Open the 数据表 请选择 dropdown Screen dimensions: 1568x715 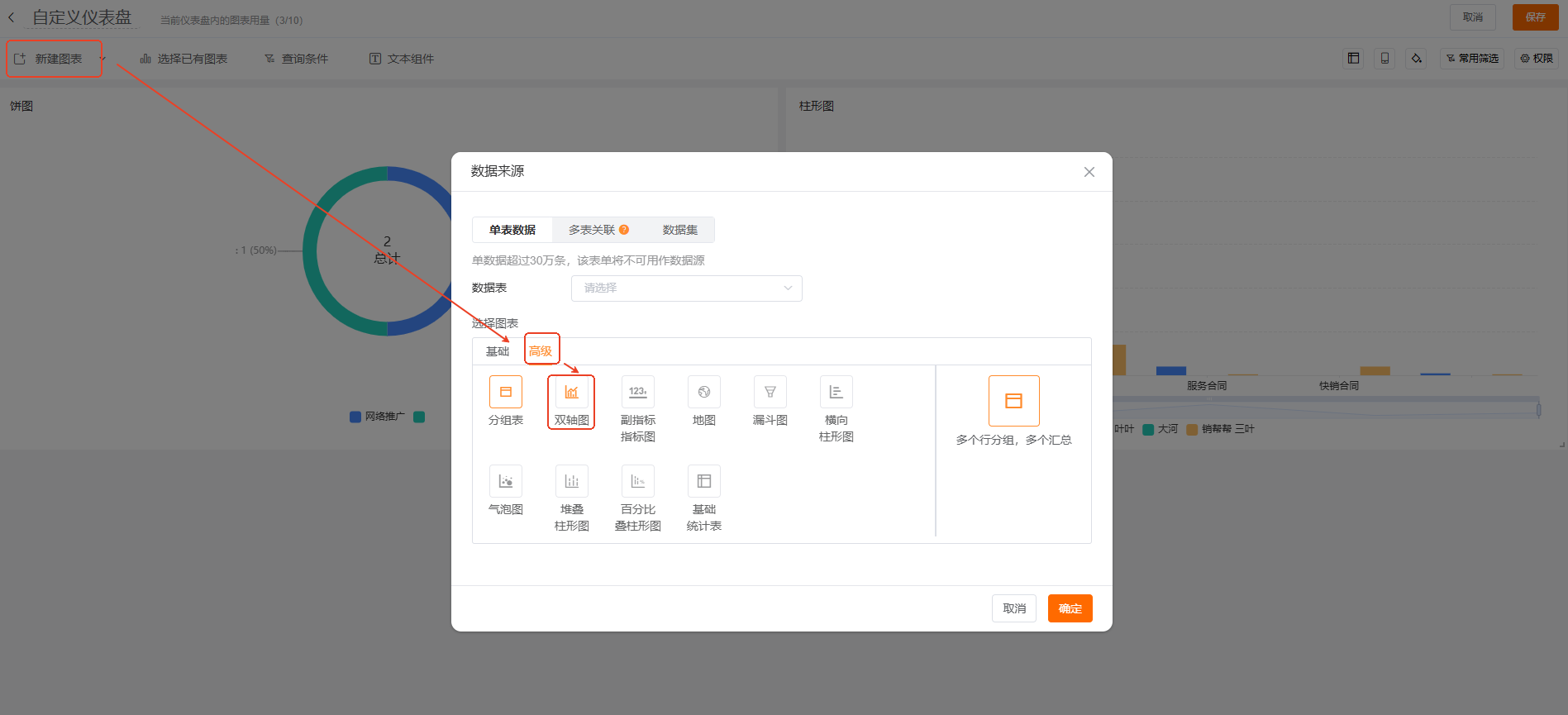pyautogui.click(x=686, y=288)
